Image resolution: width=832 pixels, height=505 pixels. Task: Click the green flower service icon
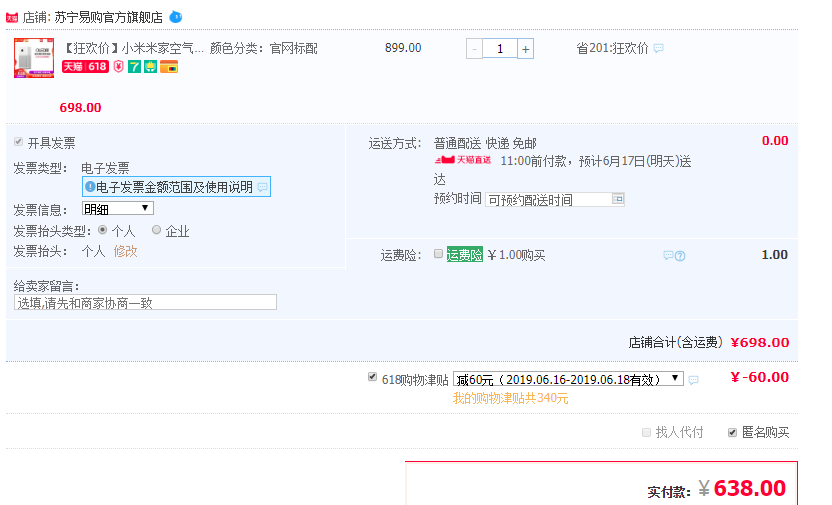151,67
